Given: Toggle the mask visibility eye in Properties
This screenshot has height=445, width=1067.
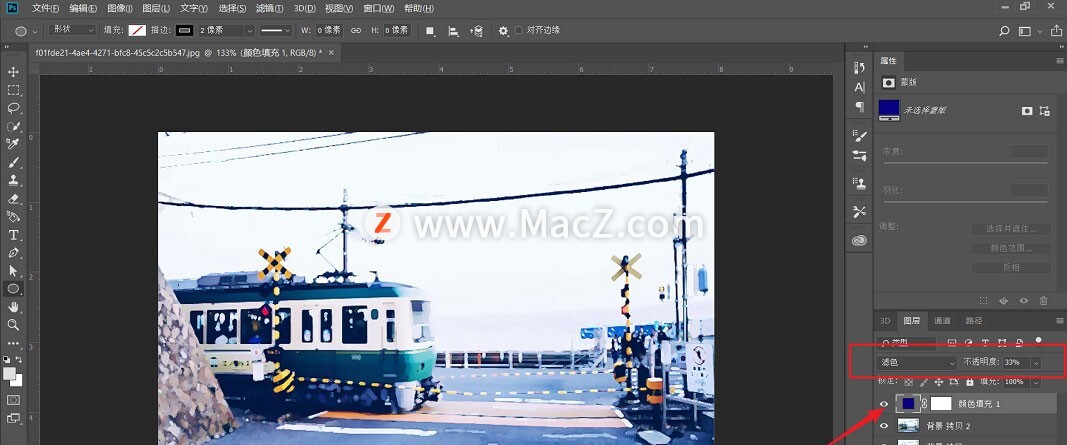Looking at the screenshot, I should (1023, 300).
